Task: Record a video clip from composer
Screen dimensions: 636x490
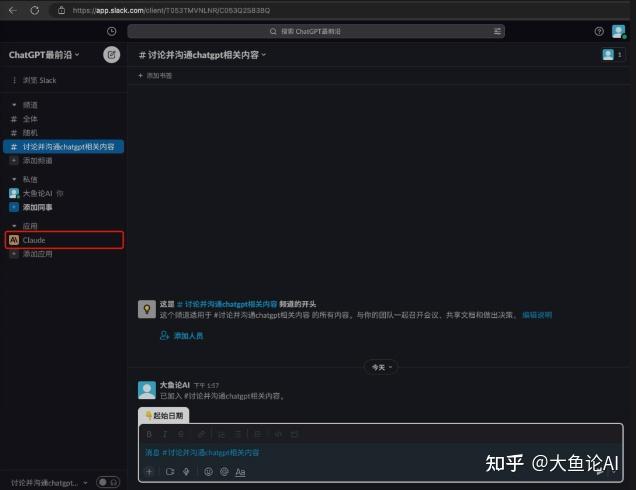Action: [x=170, y=472]
